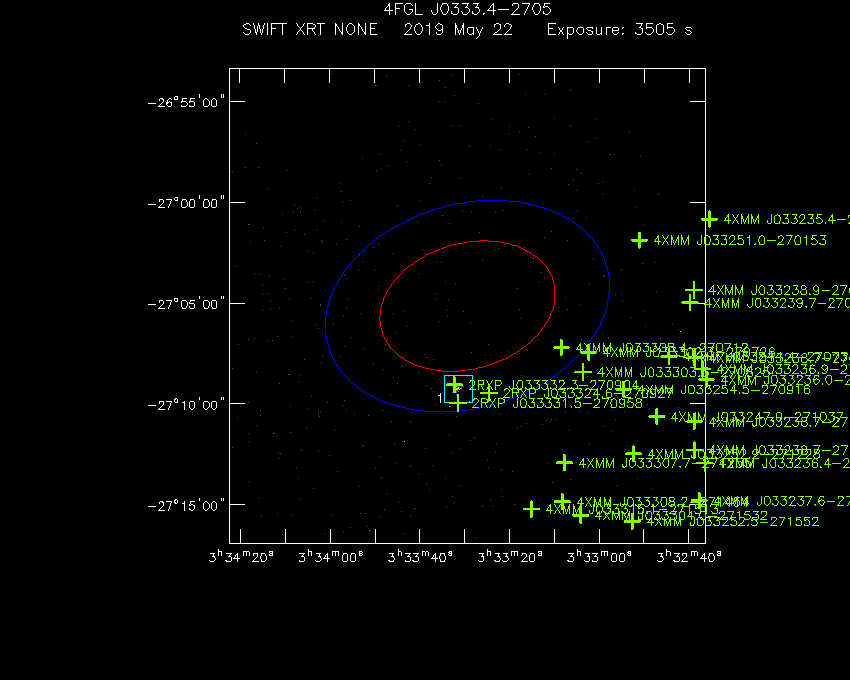Click the 4XMM J033254.5-270916 source label
The image size is (850, 680).
[x=724, y=390]
